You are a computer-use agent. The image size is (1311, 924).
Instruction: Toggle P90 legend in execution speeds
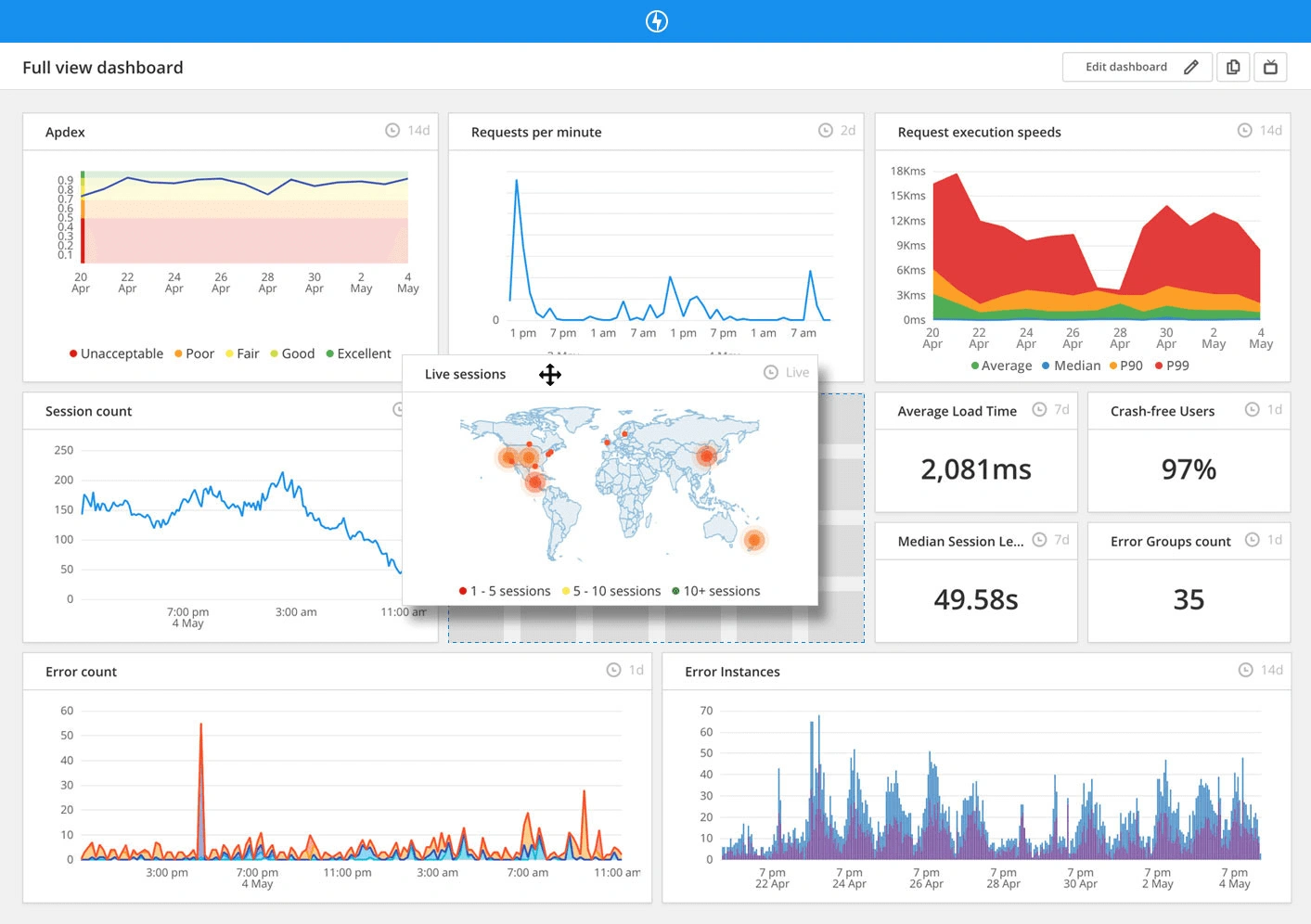(1125, 366)
